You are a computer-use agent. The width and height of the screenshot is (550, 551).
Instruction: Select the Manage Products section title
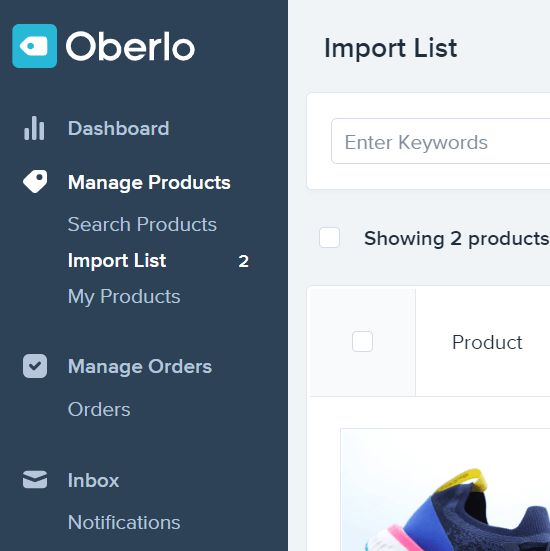pyautogui.click(x=149, y=182)
